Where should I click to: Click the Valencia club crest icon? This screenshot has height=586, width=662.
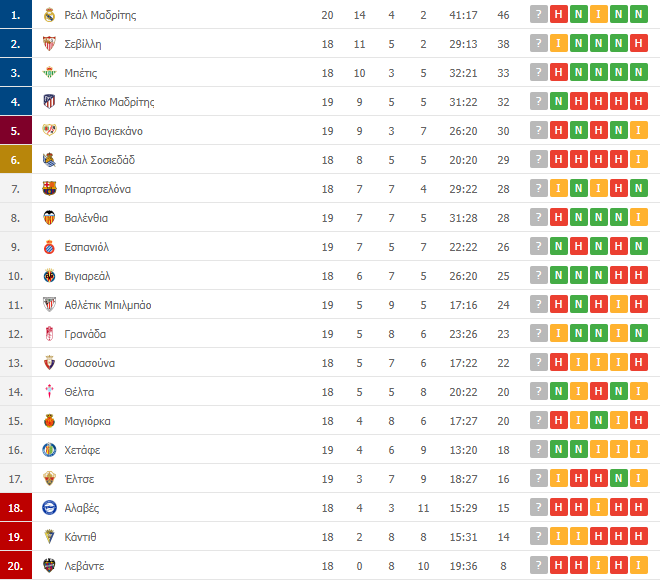(x=49, y=218)
